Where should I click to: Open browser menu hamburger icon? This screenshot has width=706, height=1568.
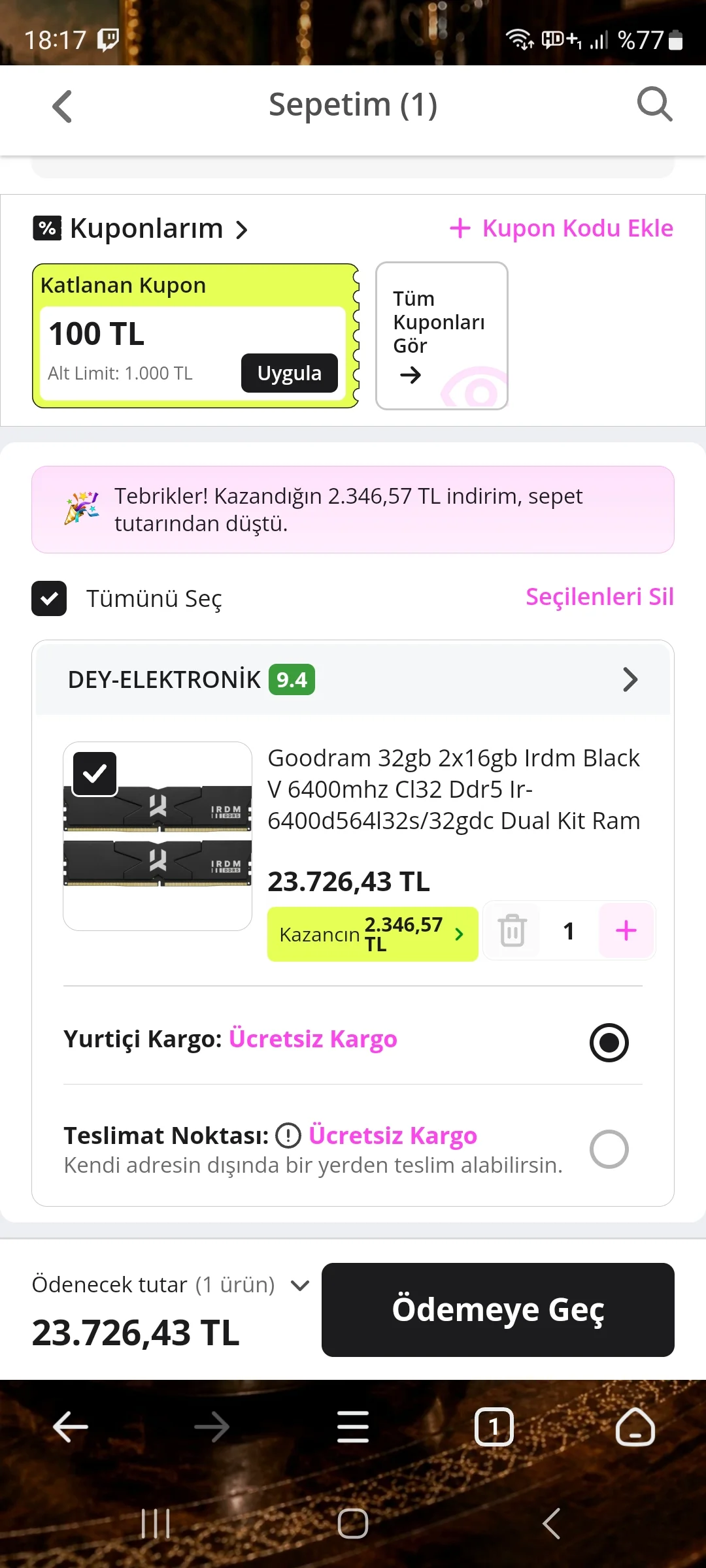tap(353, 1426)
